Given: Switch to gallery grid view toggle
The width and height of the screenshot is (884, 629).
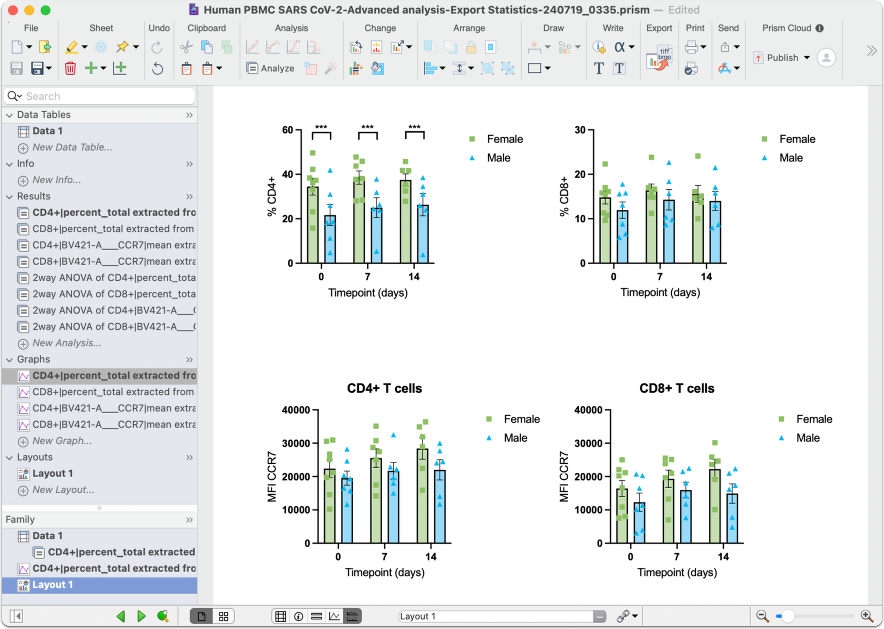Looking at the screenshot, I should (x=223, y=616).
